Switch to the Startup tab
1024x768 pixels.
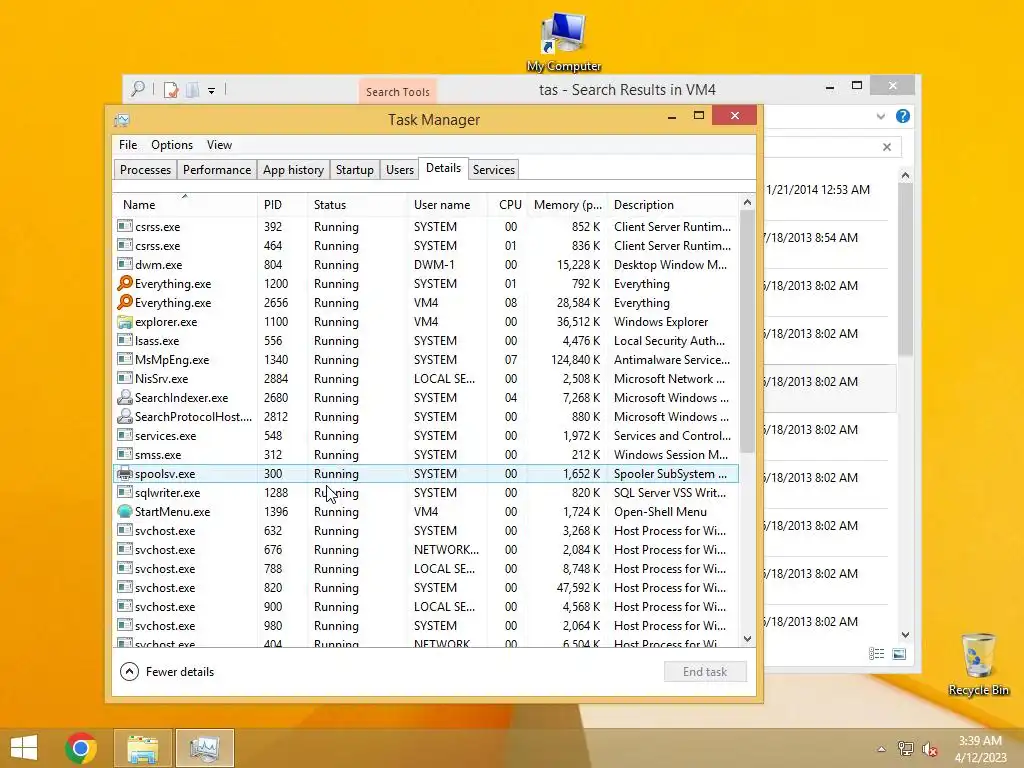click(x=355, y=170)
